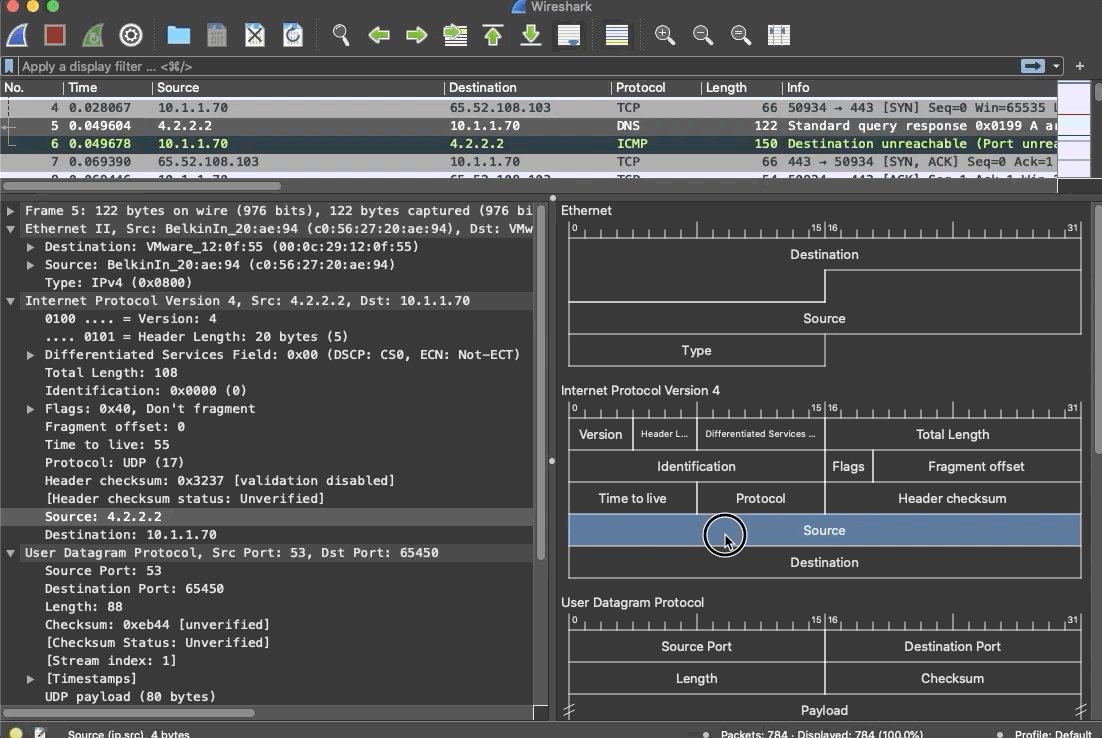This screenshot has width=1102, height=738.
Task: Go forward in packet history arrow
Action: pos(417,34)
